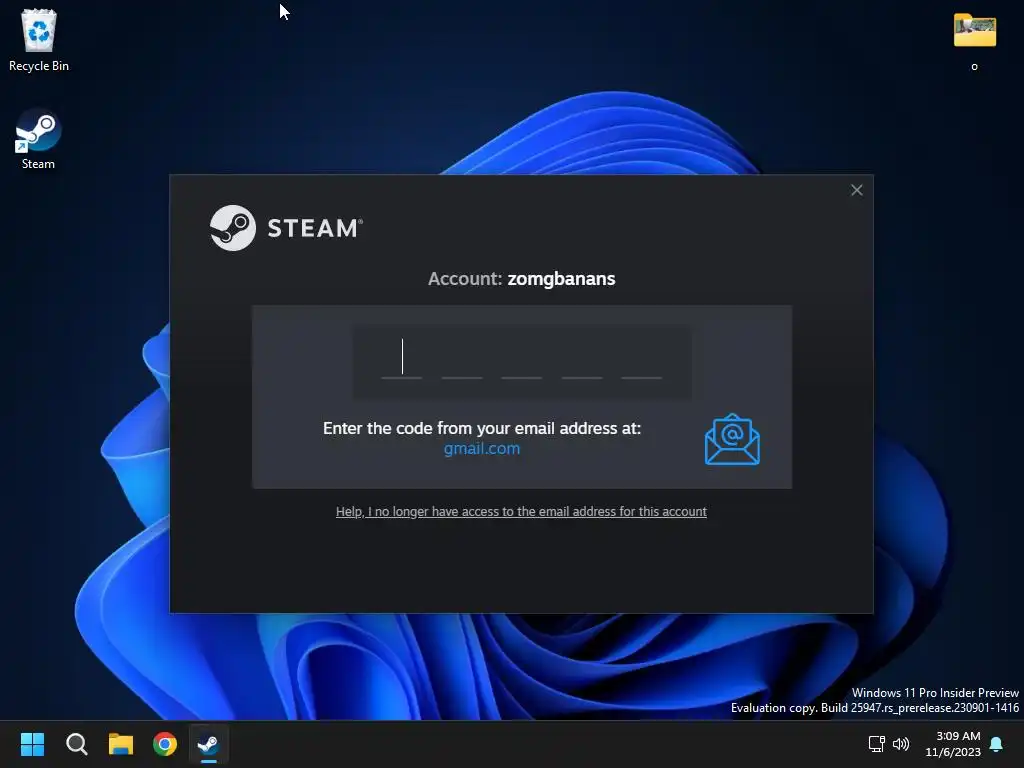This screenshot has width=1024, height=768.
Task: Click the fourth code digit field
Action: [x=581, y=359]
